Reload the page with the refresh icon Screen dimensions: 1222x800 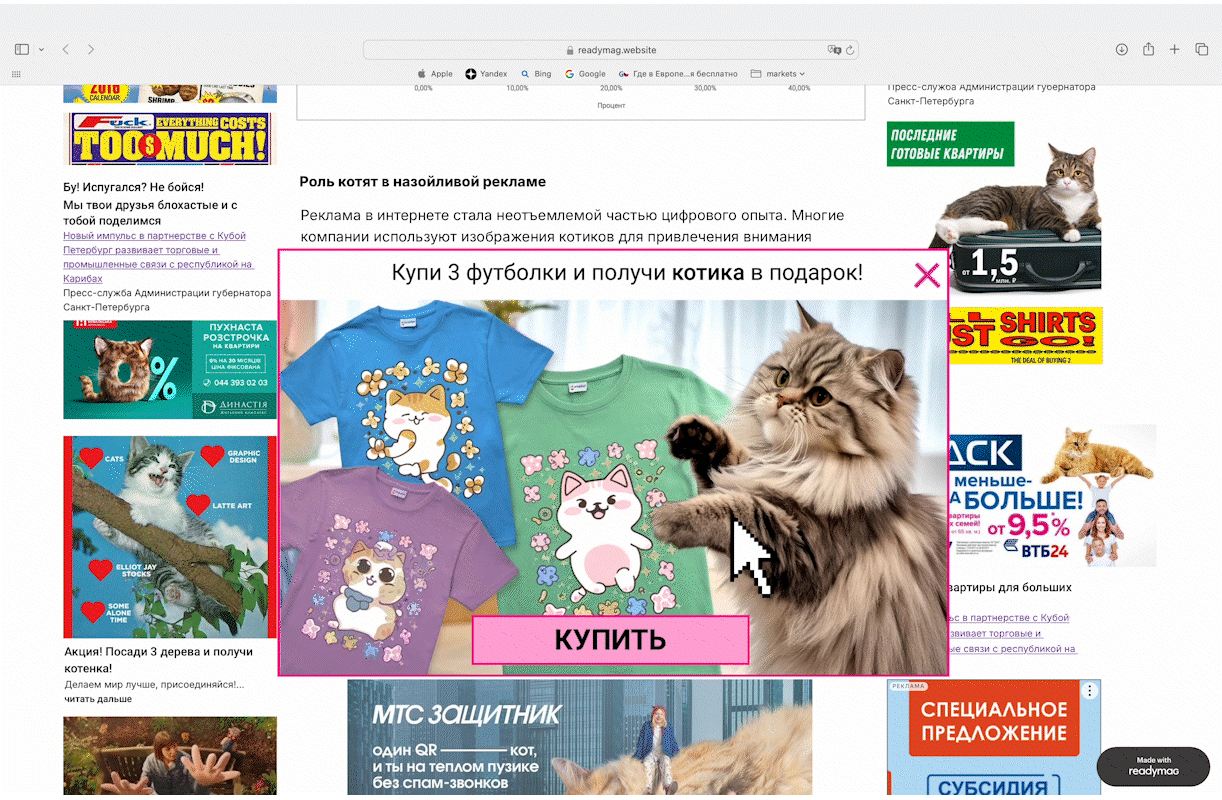point(850,50)
